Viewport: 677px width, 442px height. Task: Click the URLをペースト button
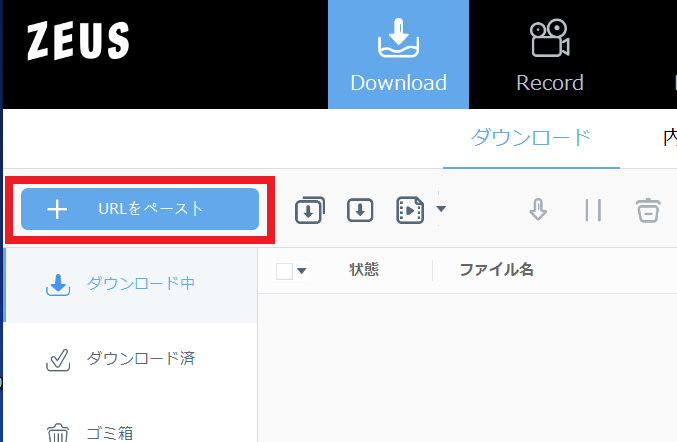[140, 209]
